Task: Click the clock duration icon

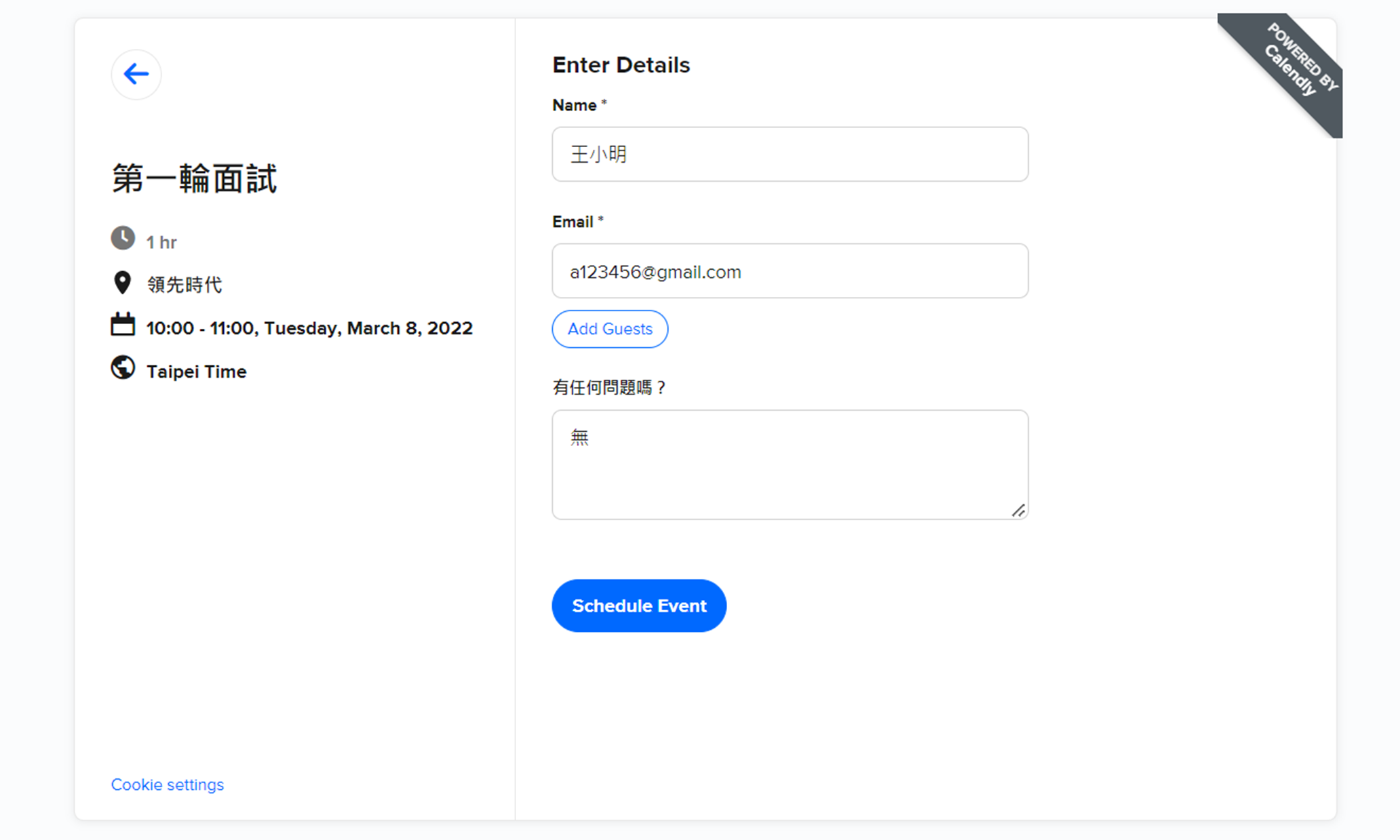Action: coord(123,239)
